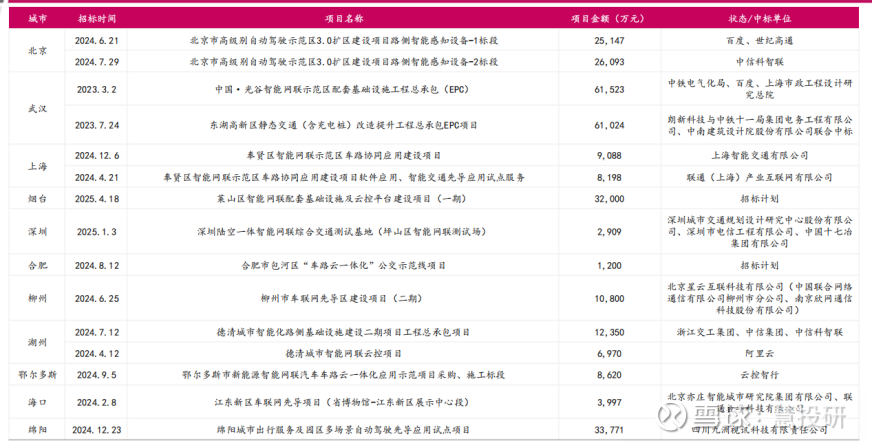Screen dimensions: 872x444
Task: Select the amount 8,198
Action: tap(609, 177)
